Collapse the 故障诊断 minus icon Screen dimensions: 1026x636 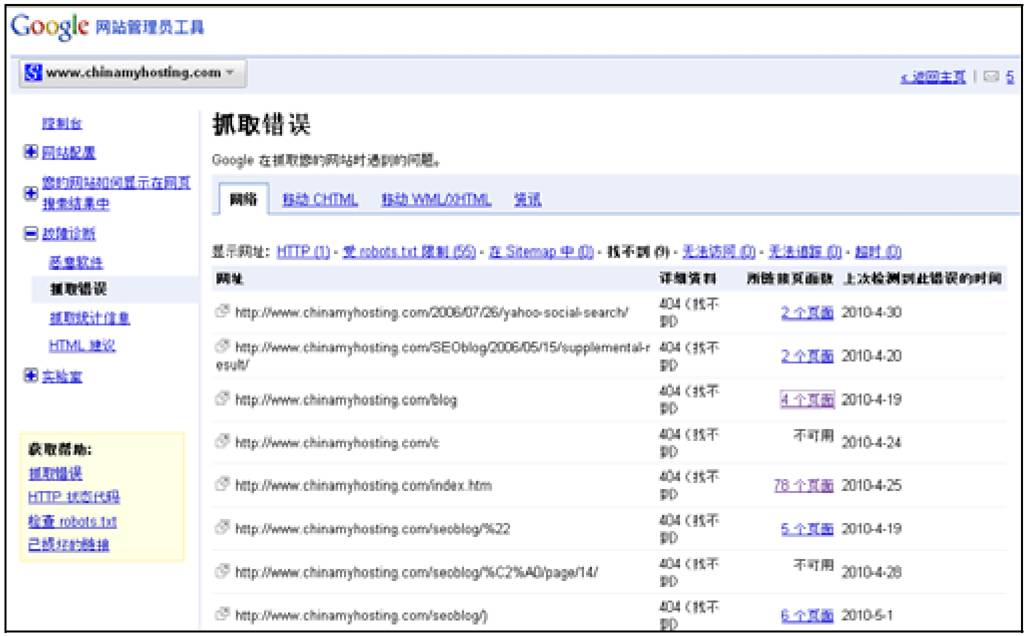[30, 233]
